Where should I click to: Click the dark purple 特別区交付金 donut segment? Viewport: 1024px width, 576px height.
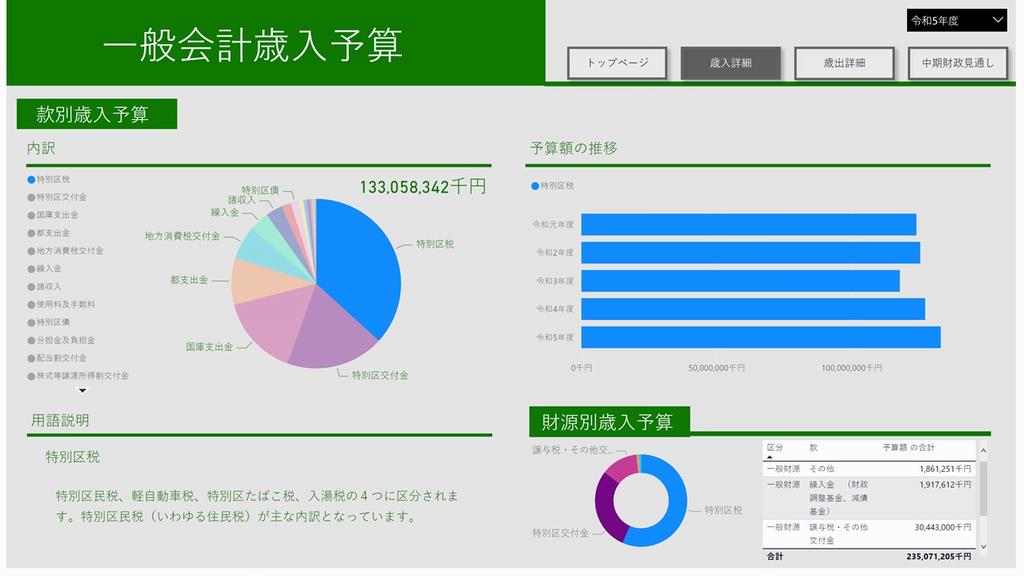tap(605, 508)
